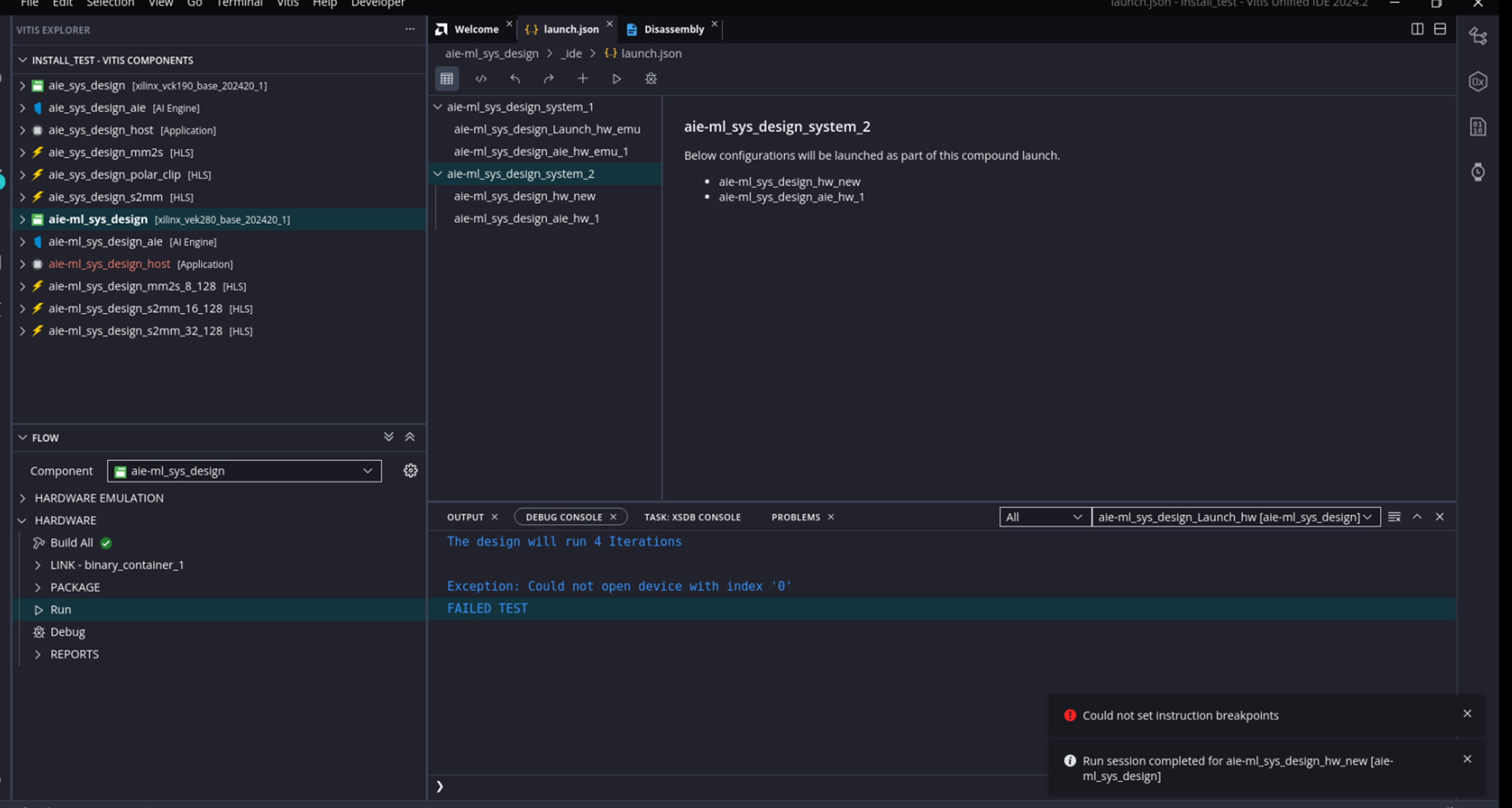
Task: Open launch debug settings with bug-gear icon
Action: 650,79
